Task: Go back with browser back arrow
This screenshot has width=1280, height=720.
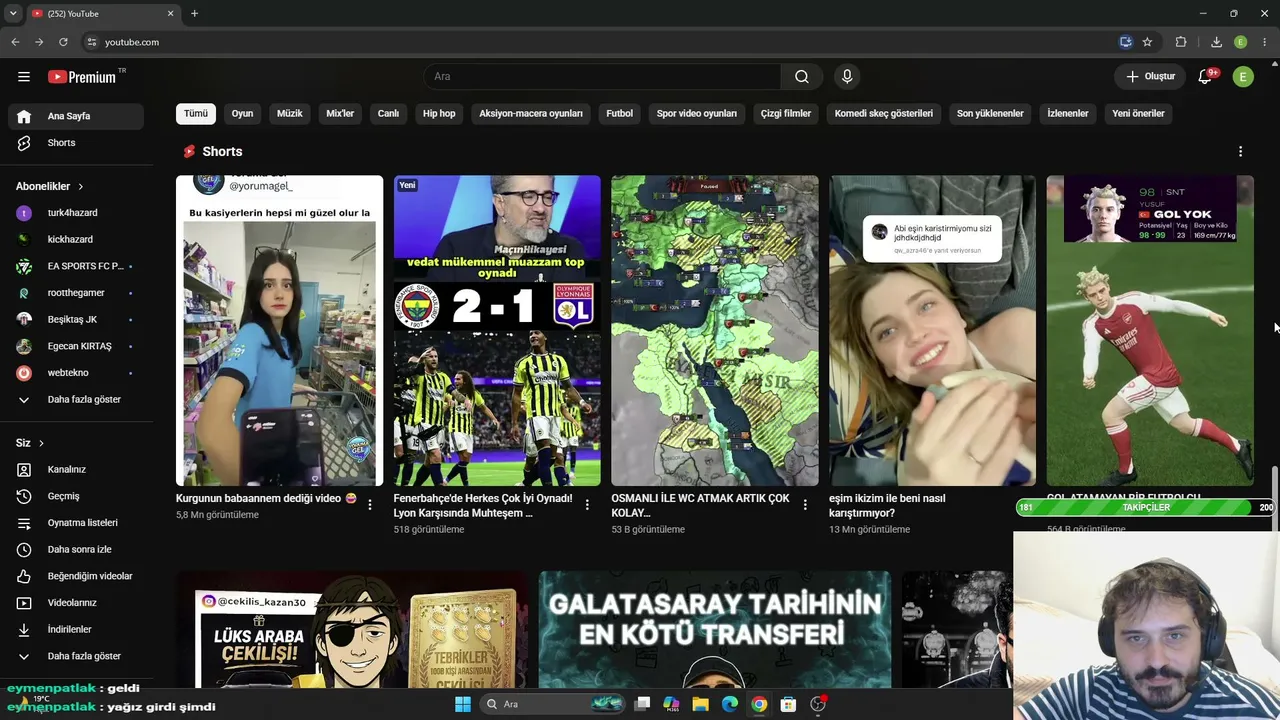Action: 15,42
